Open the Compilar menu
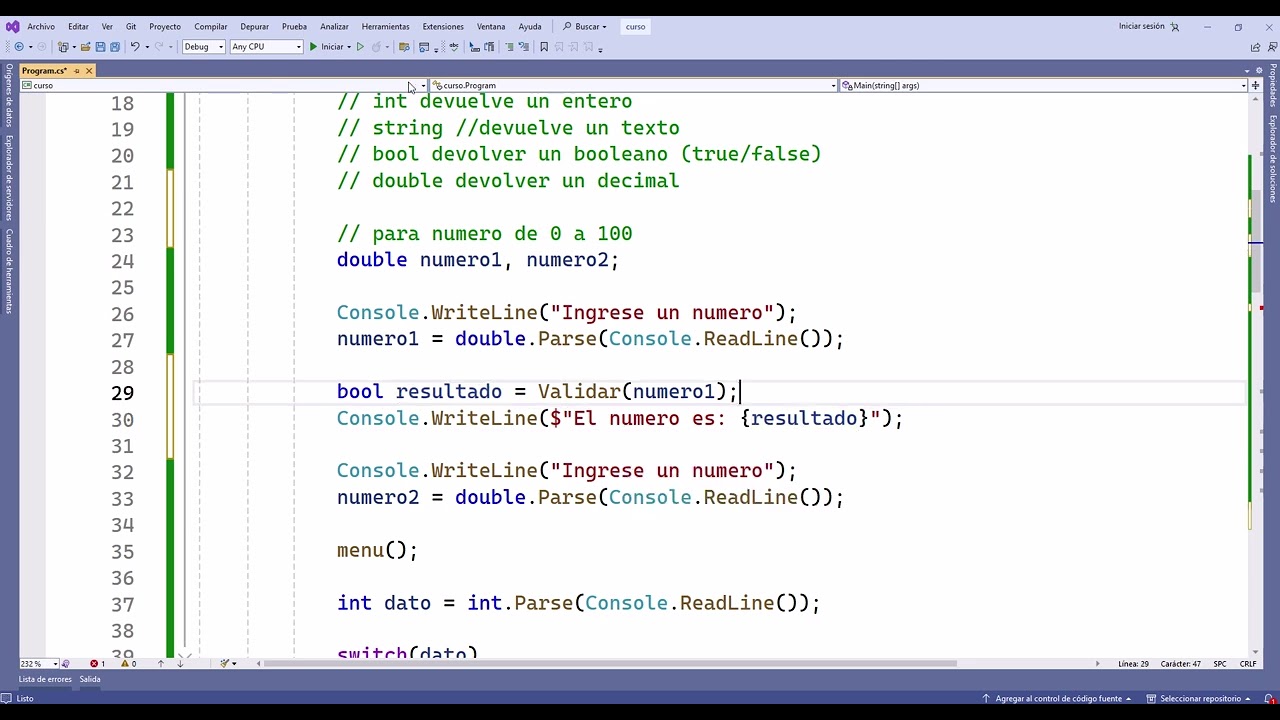The height and width of the screenshot is (720, 1280). (x=210, y=27)
